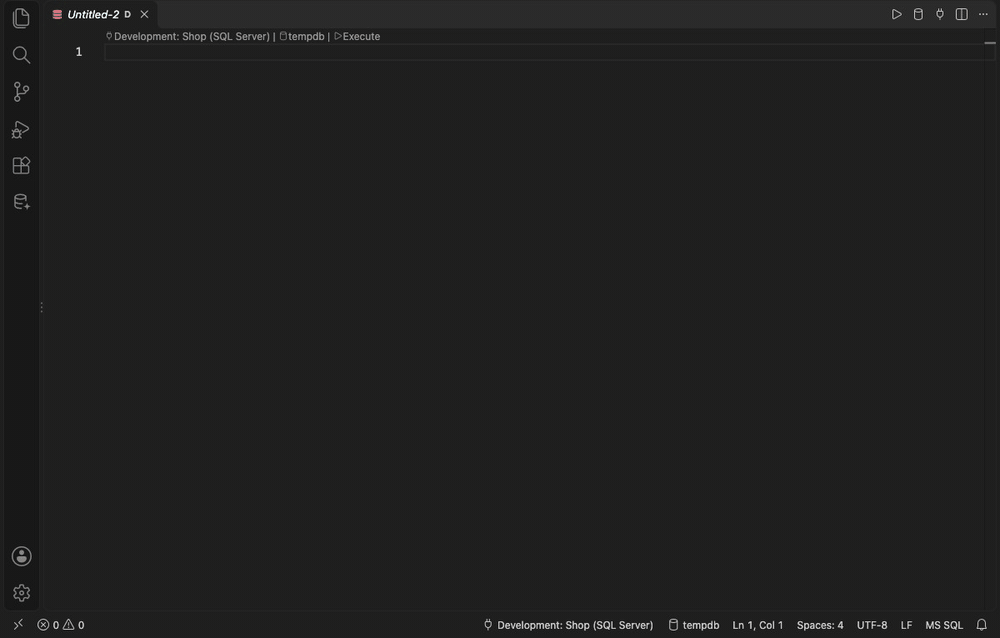Open the Accounts menu
This screenshot has height=638, width=1000.
click(x=21, y=556)
